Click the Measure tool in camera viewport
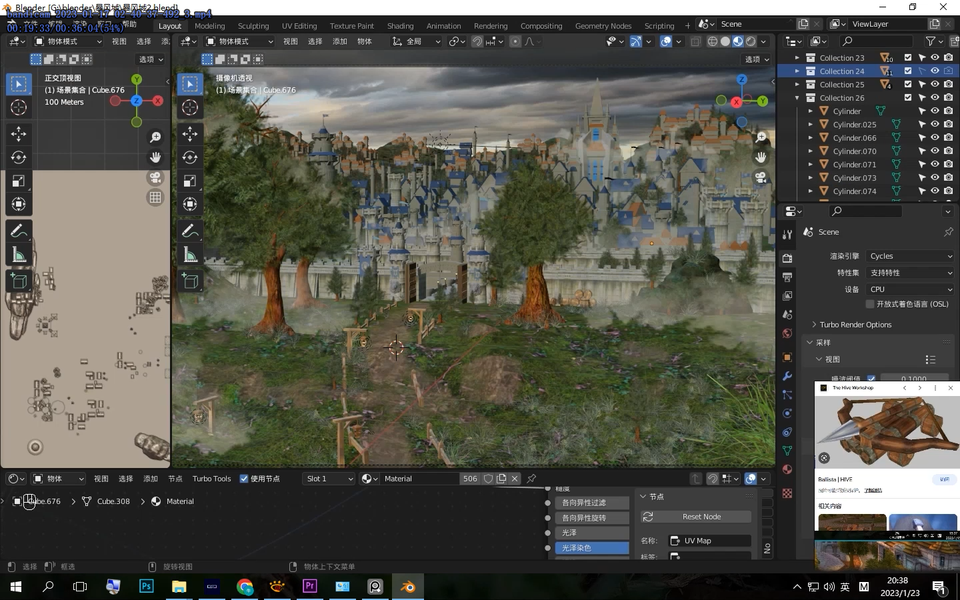The height and width of the screenshot is (600, 960). coord(190,255)
